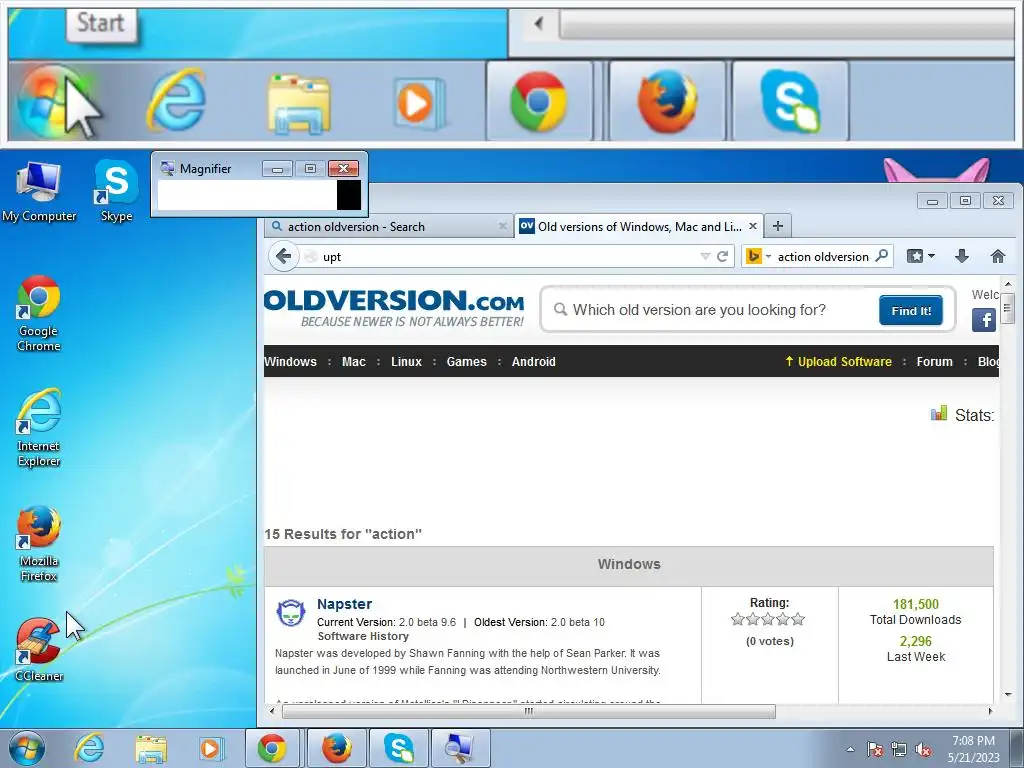Click the network icon in system tray

(x=899, y=749)
